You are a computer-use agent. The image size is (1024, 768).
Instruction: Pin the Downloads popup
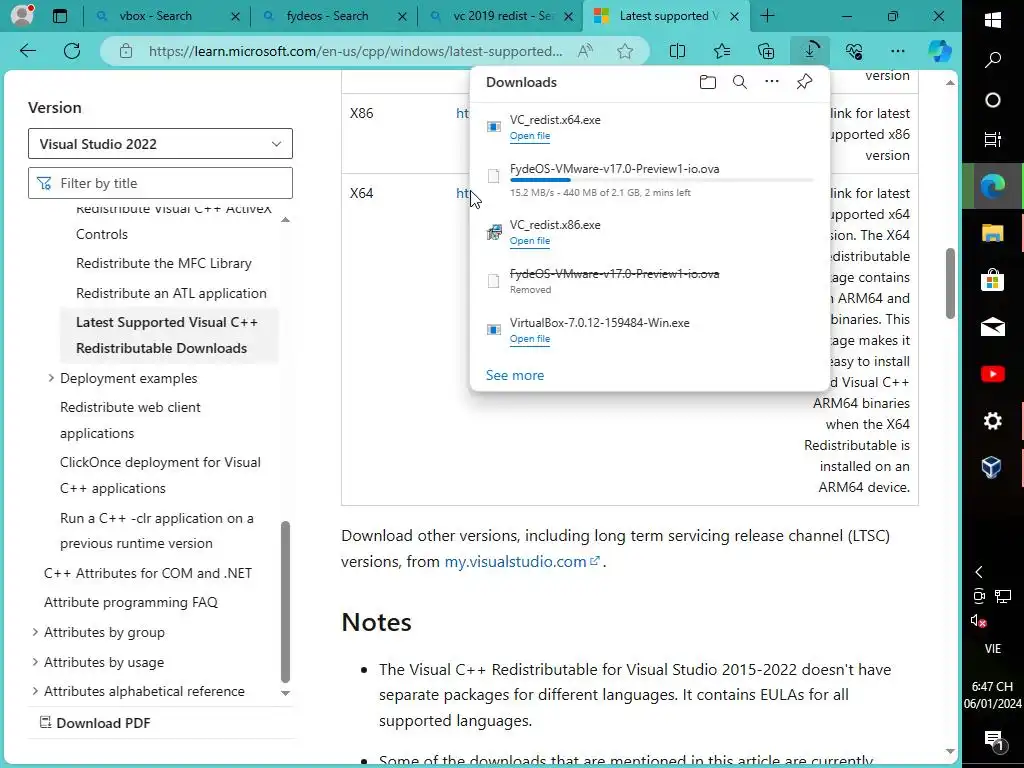click(804, 82)
